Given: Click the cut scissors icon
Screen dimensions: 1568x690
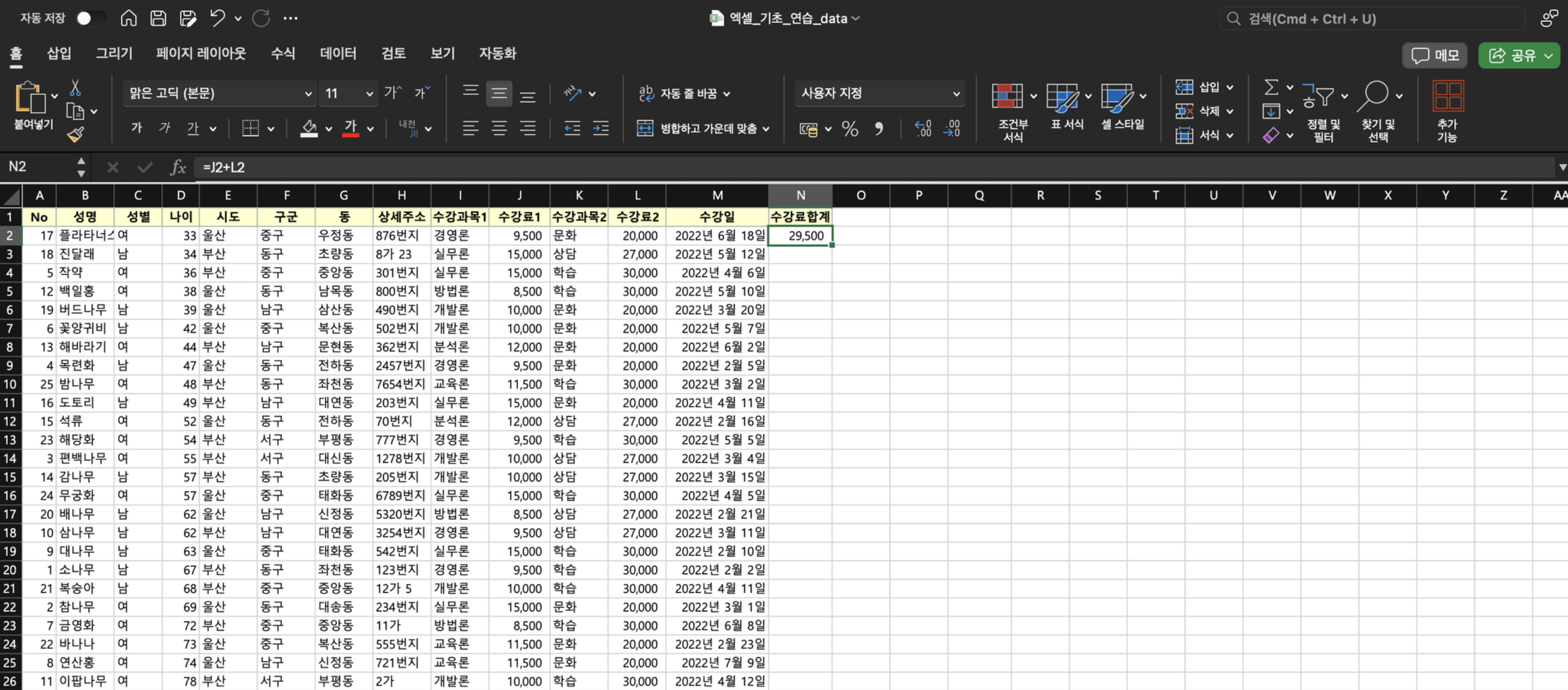Looking at the screenshot, I should click(x=75, y=88).
